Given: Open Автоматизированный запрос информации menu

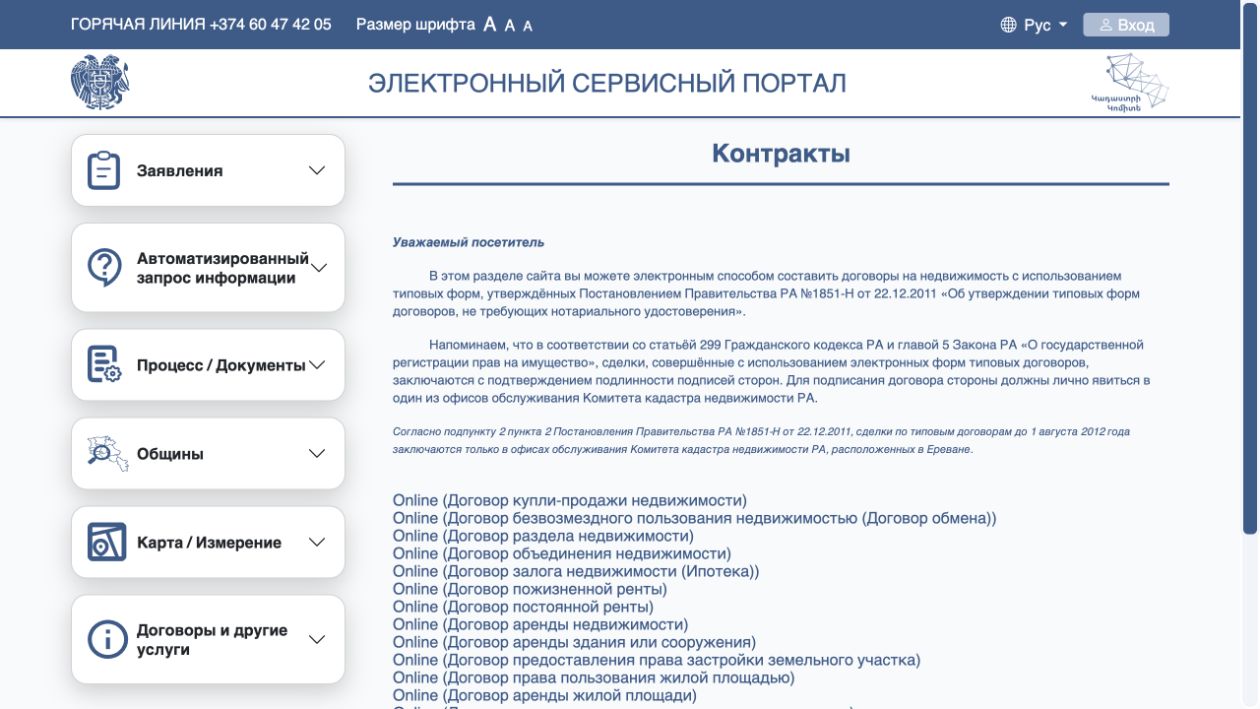Looking at the screenshot, I should [208, 268].
